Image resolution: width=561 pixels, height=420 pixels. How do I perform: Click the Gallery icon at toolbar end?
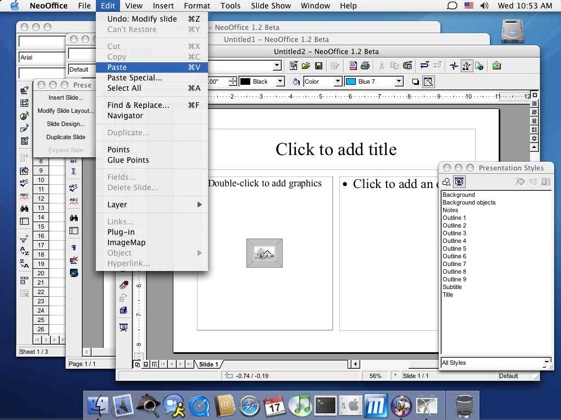[x=497, y=66]
